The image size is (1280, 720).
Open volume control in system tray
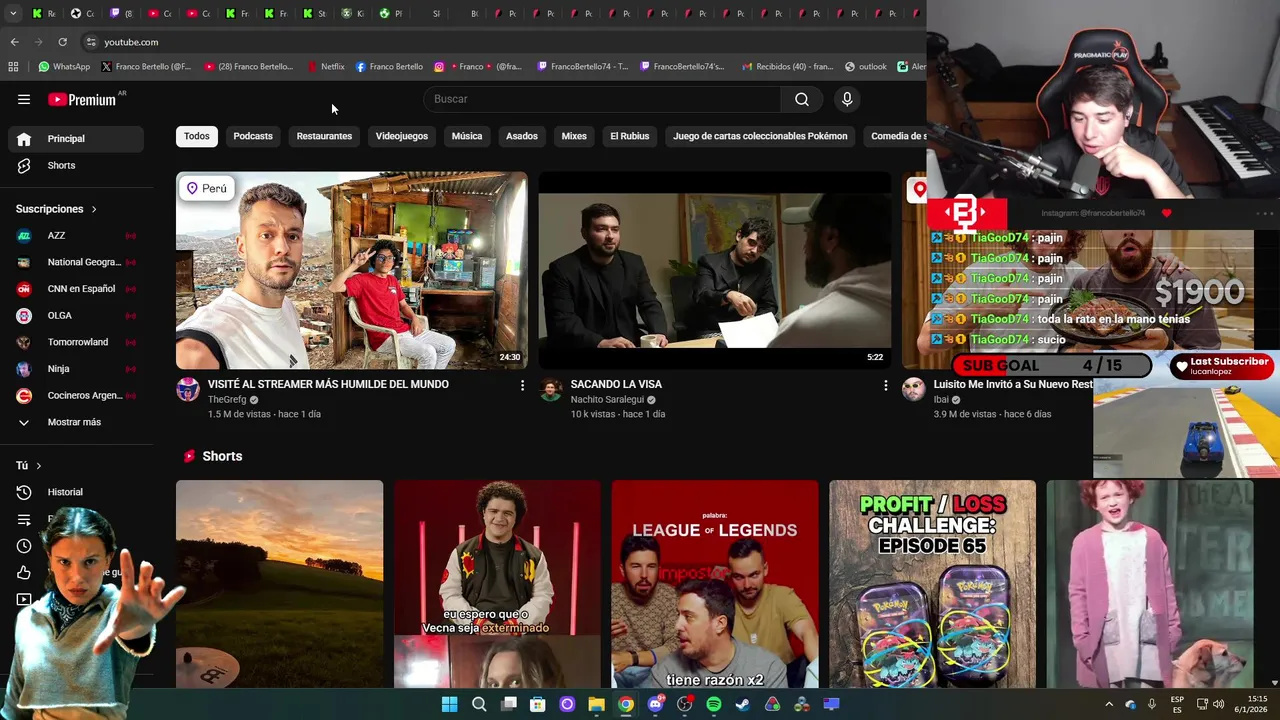(x=1219, y=704)
